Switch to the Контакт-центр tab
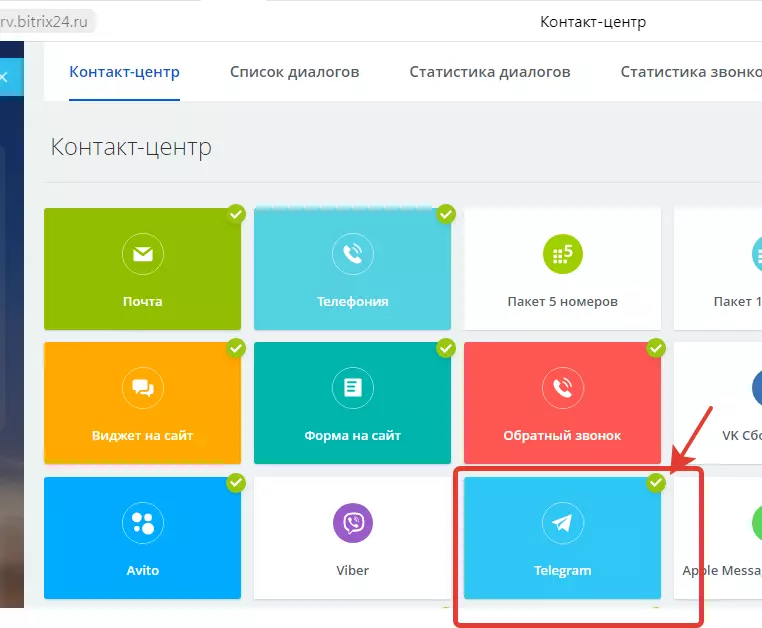The height and width of the screenshot is (628, 762). coord(124,72)
